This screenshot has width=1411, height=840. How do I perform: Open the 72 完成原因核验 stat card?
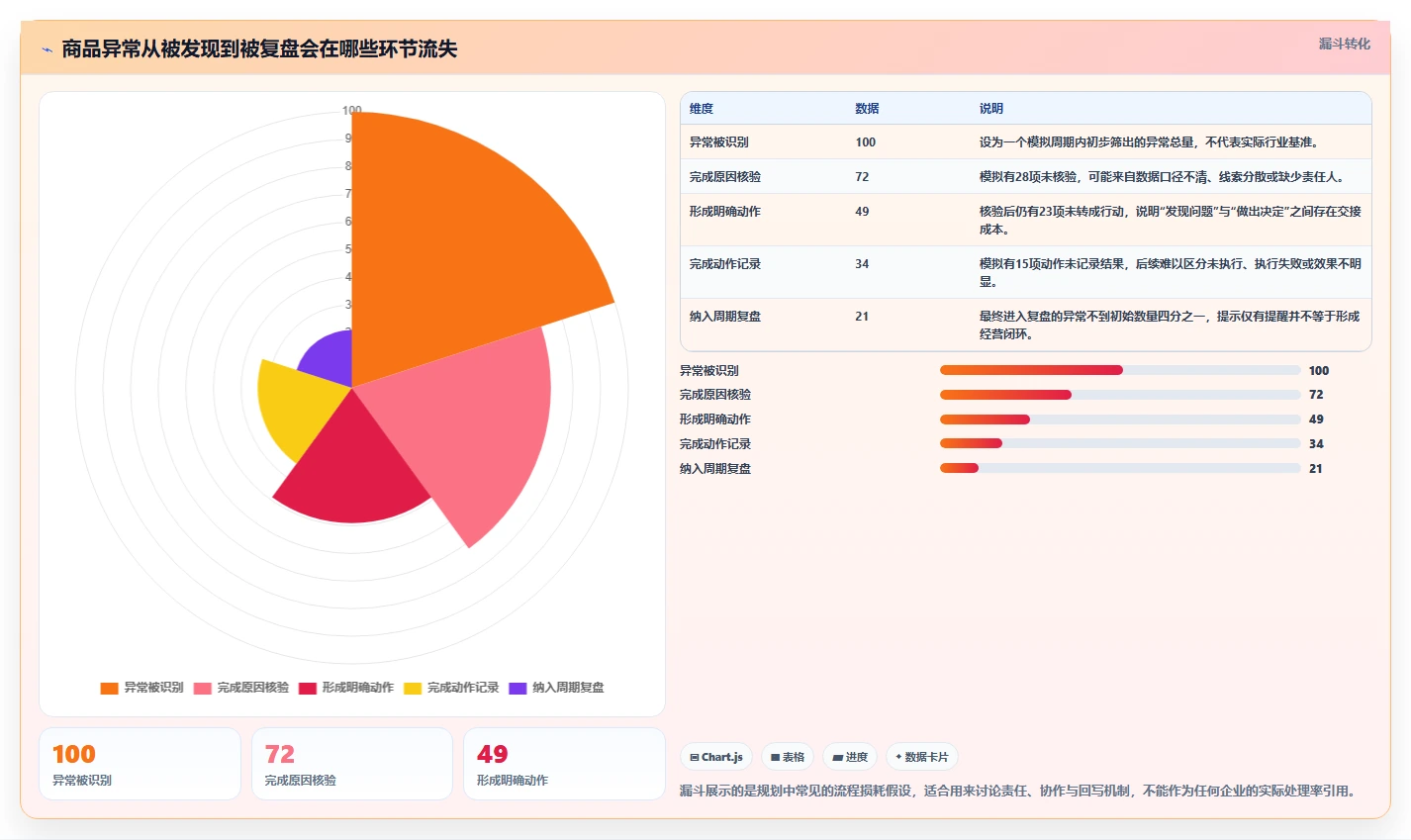click(x=352, y=764)
